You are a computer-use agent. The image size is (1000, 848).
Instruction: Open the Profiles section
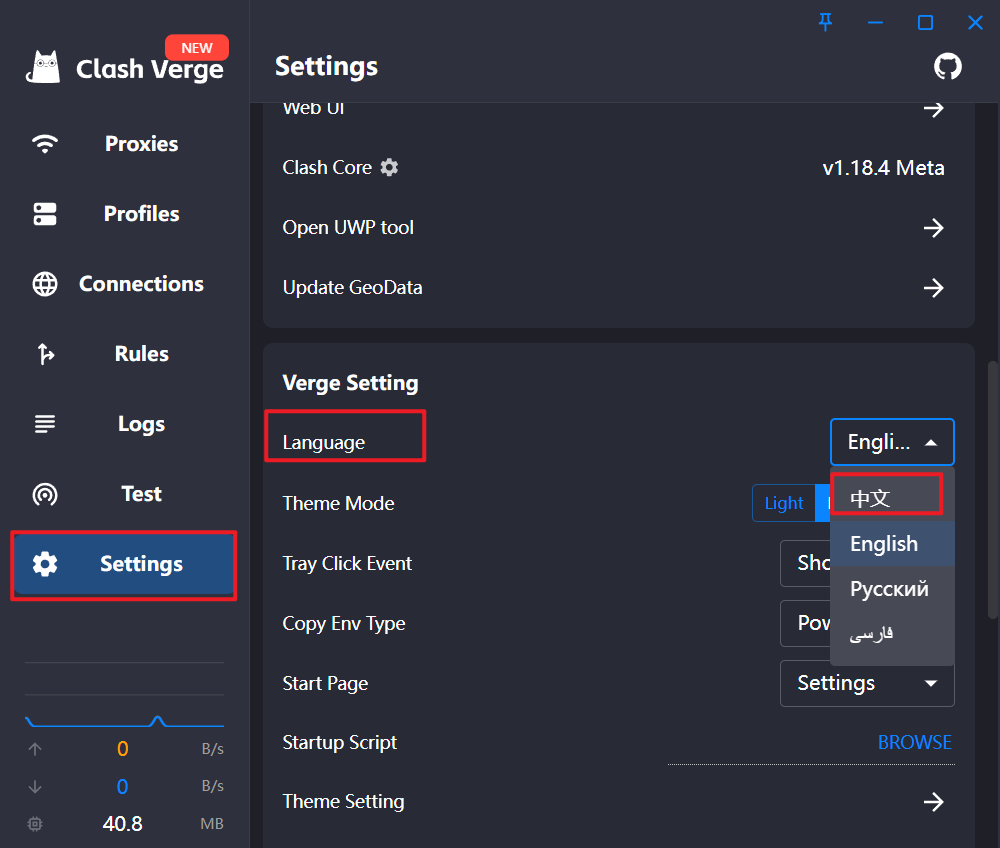(141, 214)
